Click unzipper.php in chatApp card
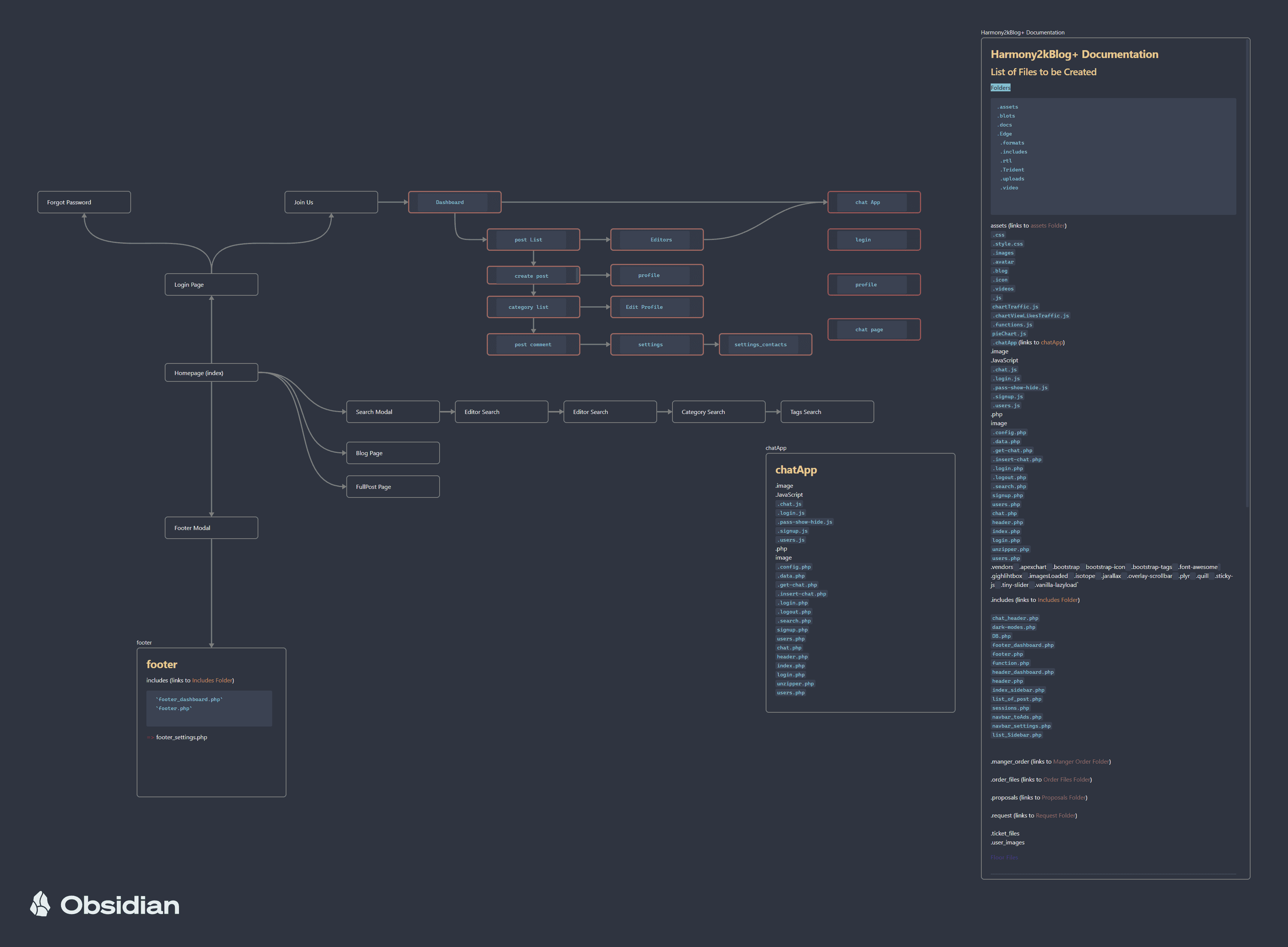Screen dimensions: 1288x947 point(795,684)
